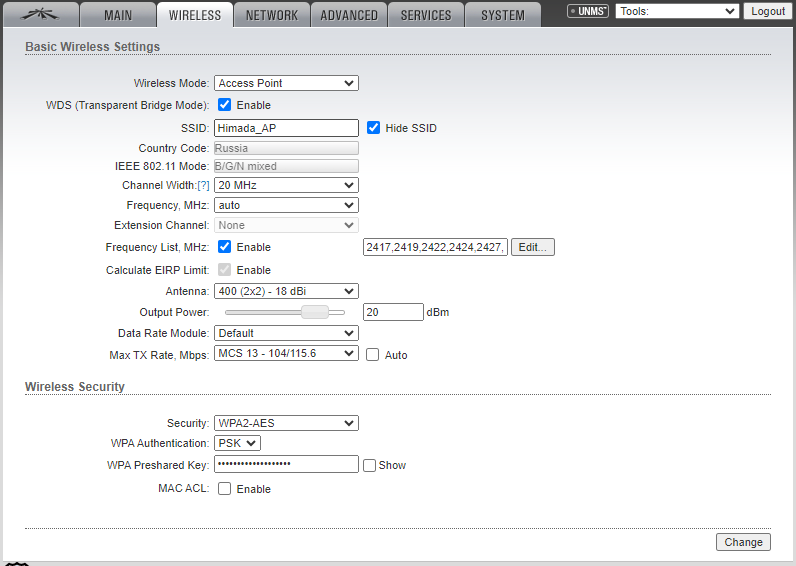Click the UNMS badge icon
796x566 pixels.
pos(587,12)
